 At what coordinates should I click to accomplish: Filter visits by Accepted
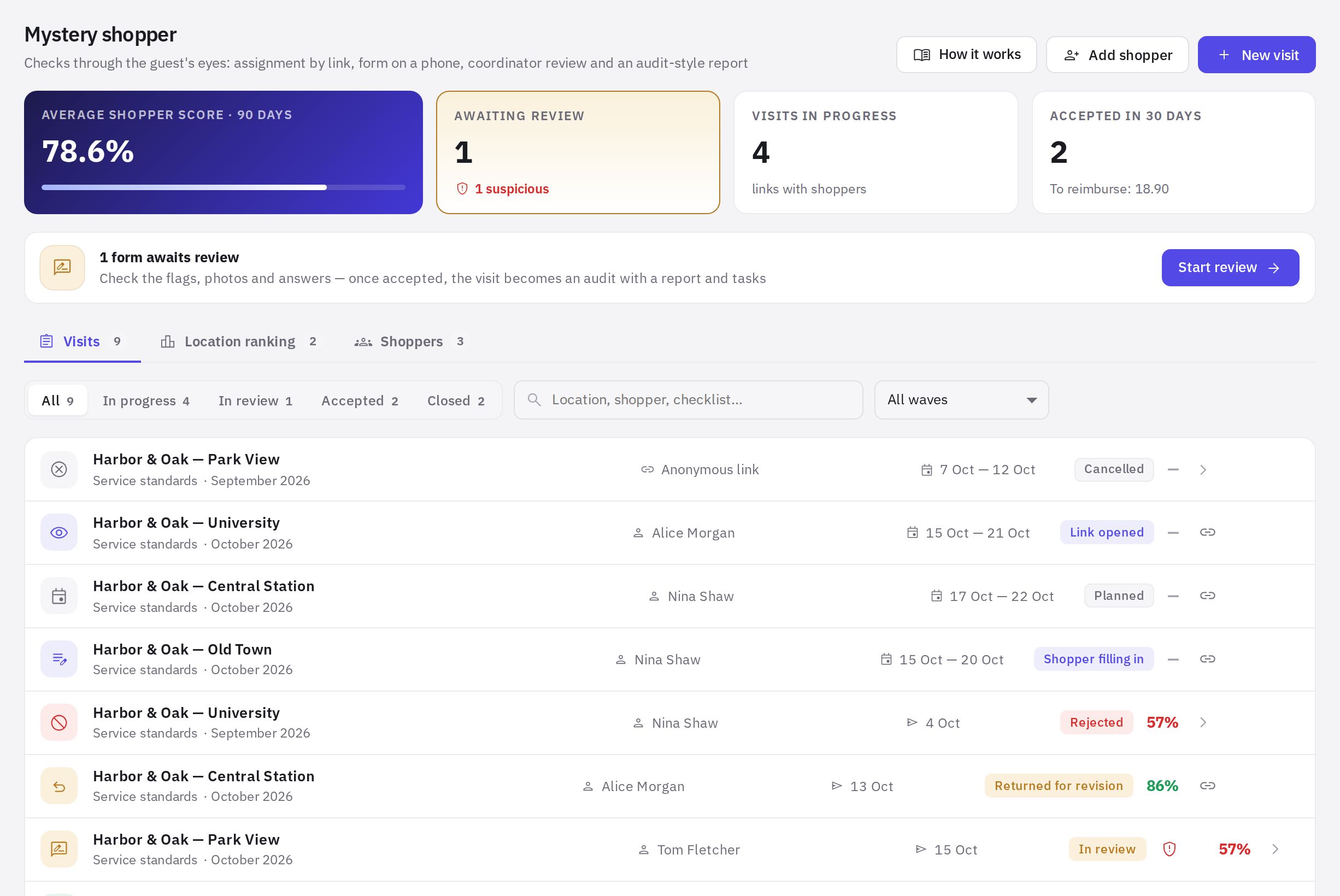pyautogui.click(x=360, y=400)
